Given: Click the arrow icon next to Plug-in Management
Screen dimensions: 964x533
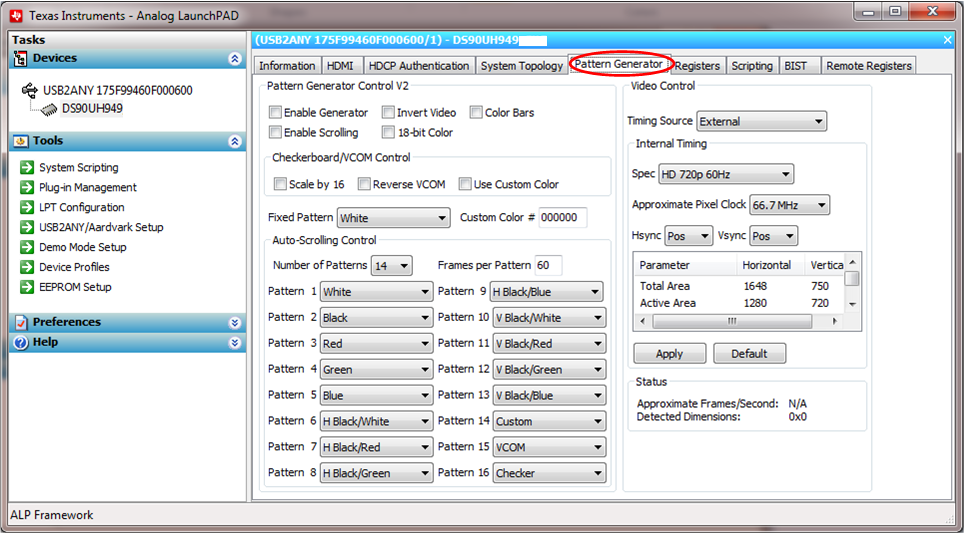Looking at the screenshot, I should point(27,187).
